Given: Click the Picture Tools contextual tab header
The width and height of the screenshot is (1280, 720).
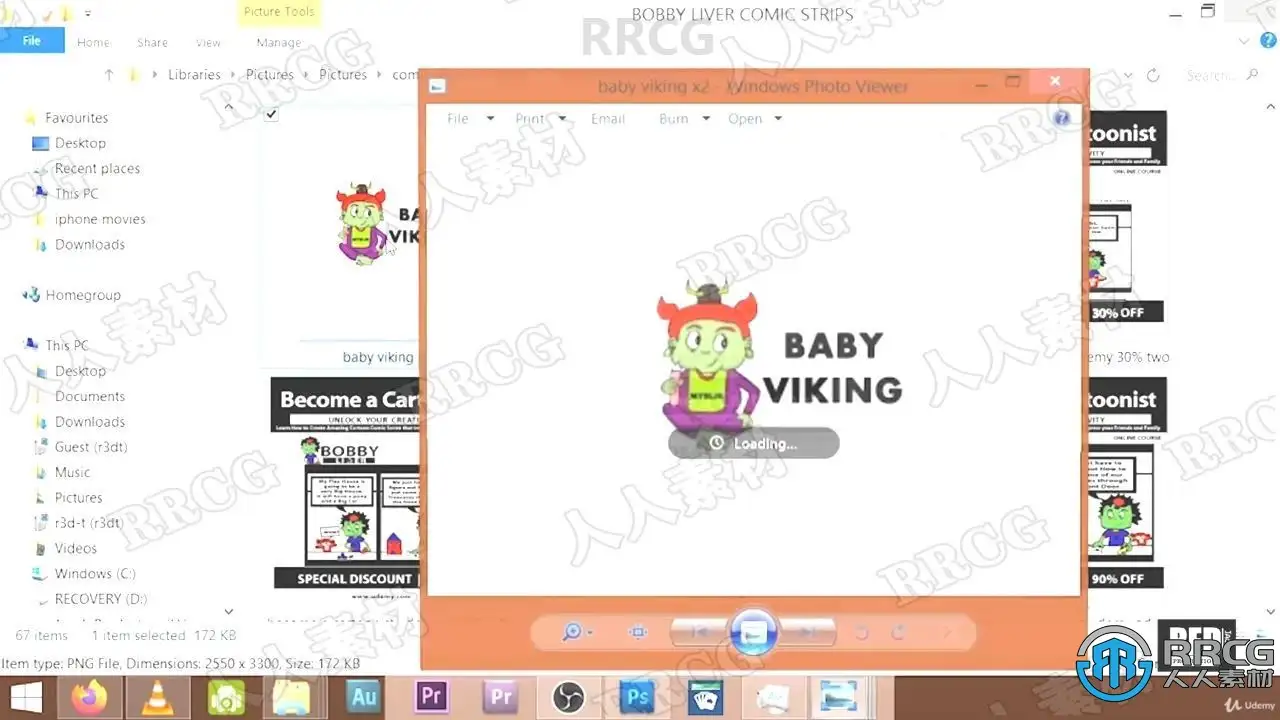Looking at the screenshot, I should pos(278,12).
